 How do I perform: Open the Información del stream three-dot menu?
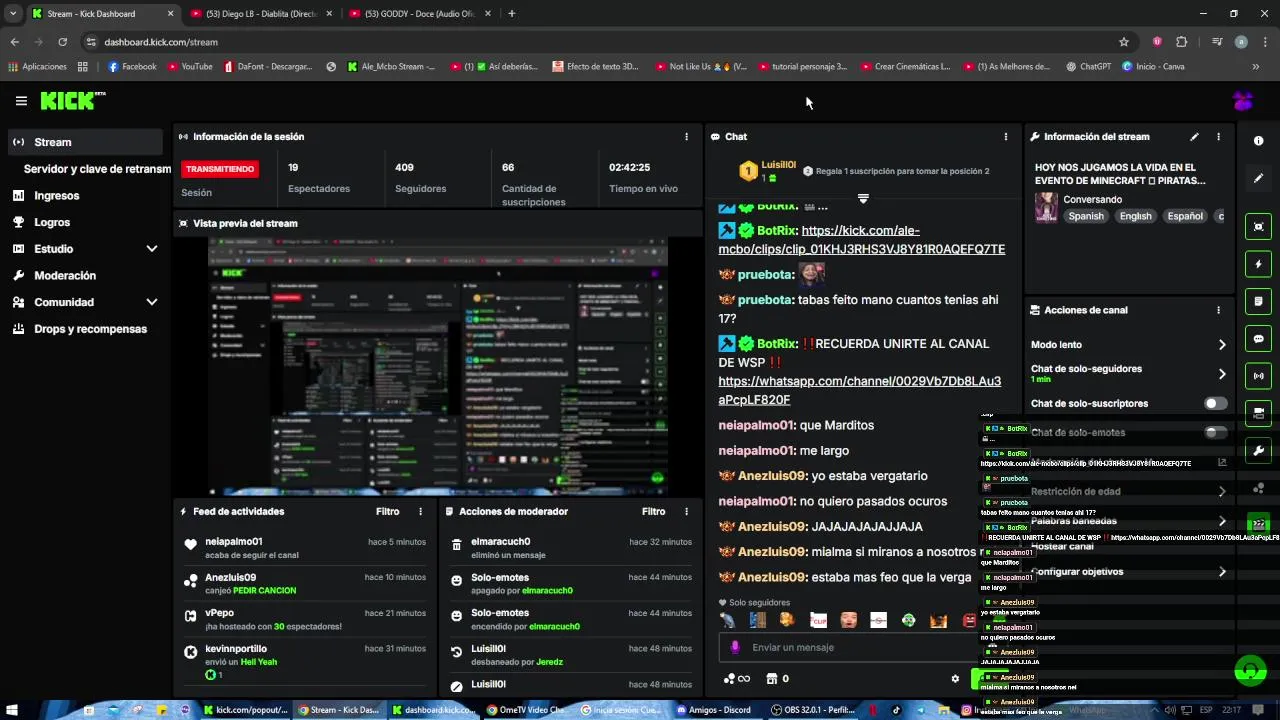1218,137
